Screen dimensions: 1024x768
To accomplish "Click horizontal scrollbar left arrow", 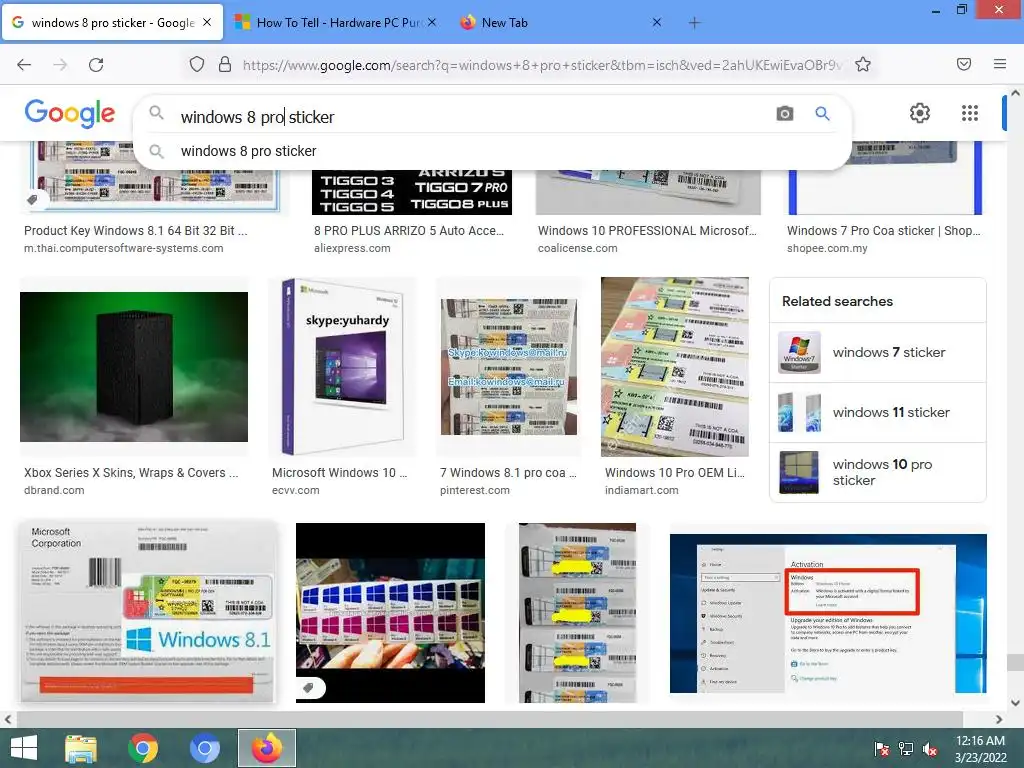I will point(8,719).
